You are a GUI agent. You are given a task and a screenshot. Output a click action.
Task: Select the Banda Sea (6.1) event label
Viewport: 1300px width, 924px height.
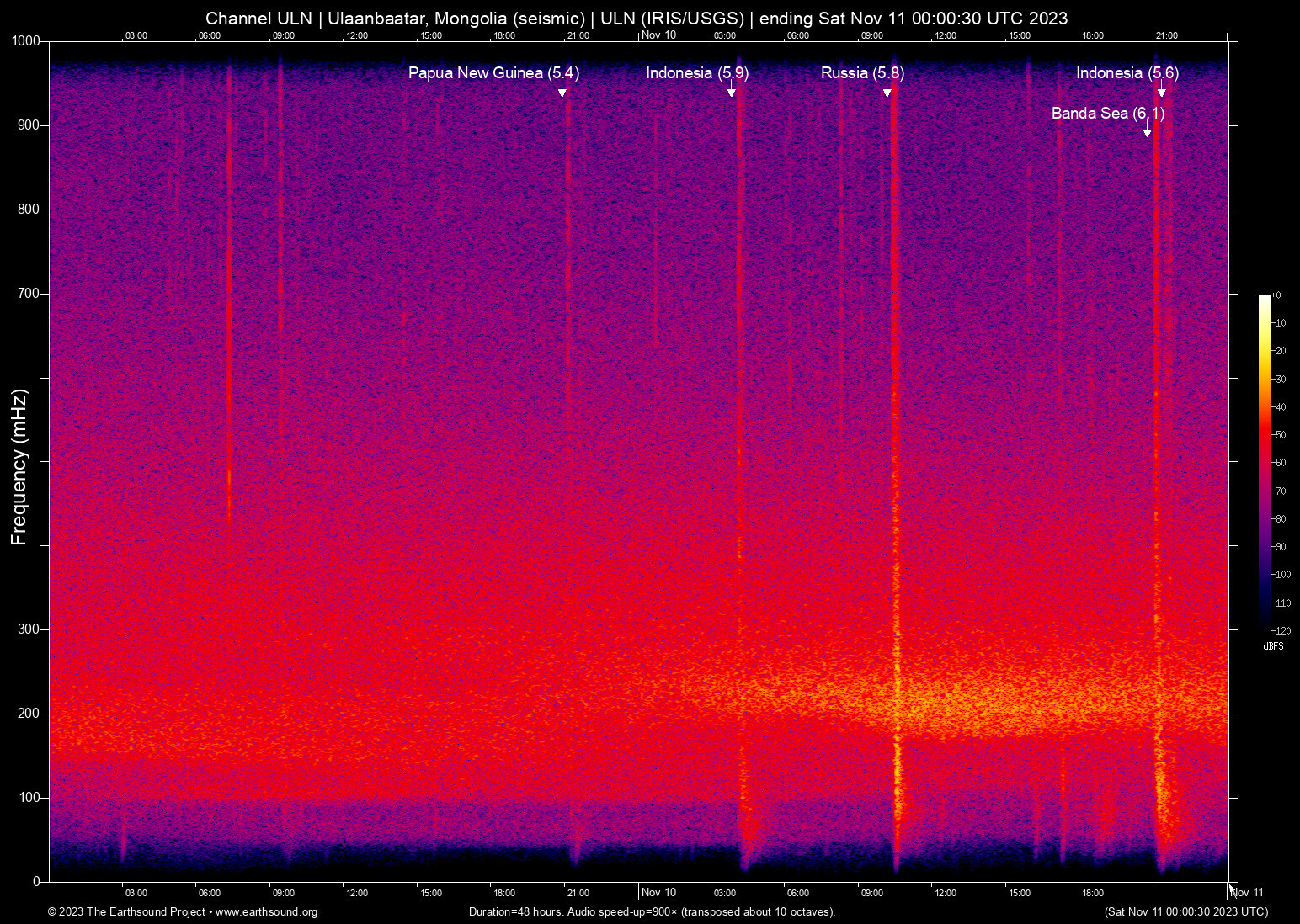point(1107,113)
